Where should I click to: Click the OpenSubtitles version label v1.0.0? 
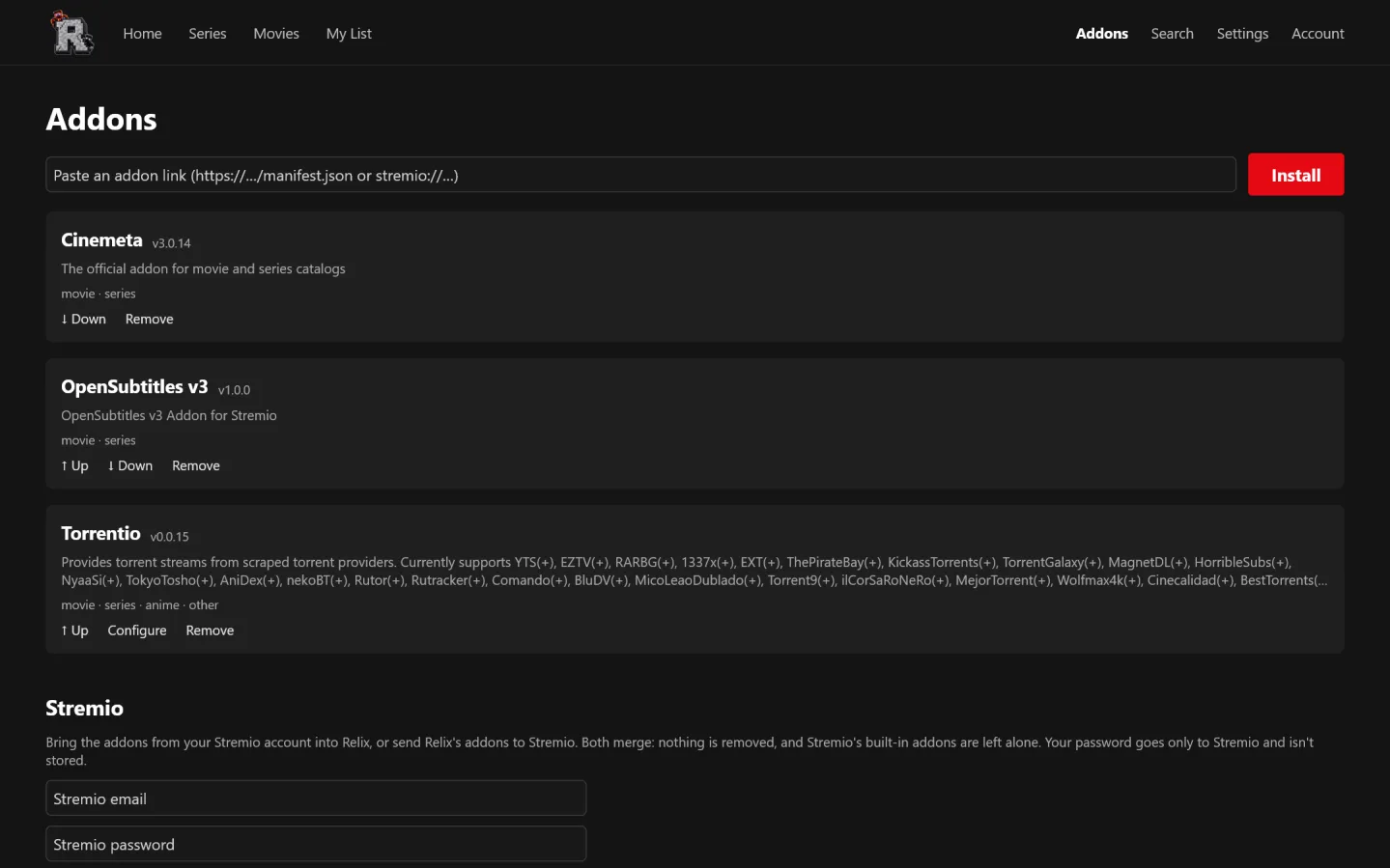click(234, 390)
